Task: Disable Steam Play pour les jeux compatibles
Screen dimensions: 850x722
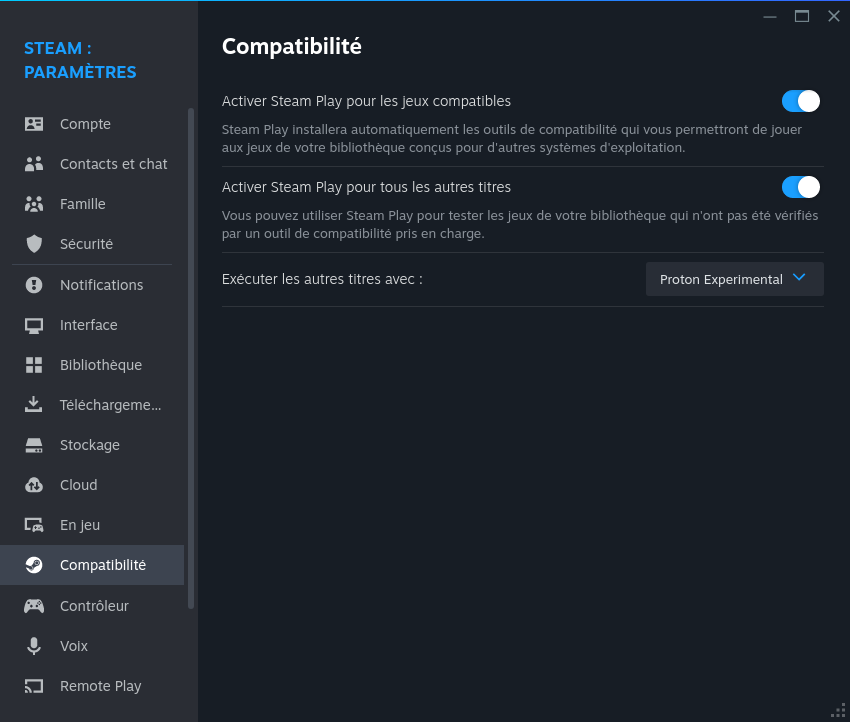Action: 800,101
